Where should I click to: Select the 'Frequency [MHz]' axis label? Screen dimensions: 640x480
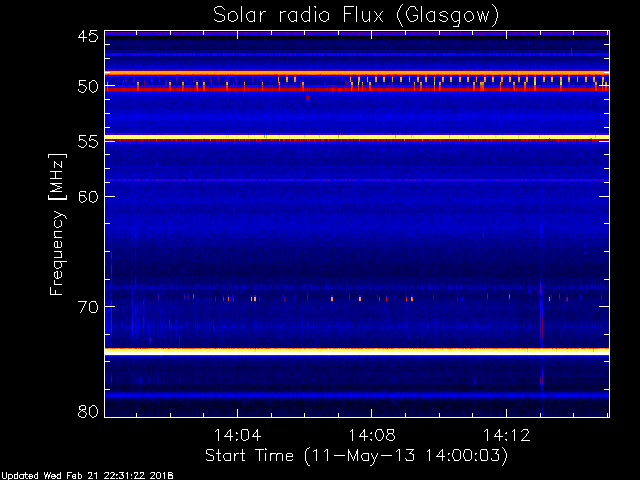point(57,224)
